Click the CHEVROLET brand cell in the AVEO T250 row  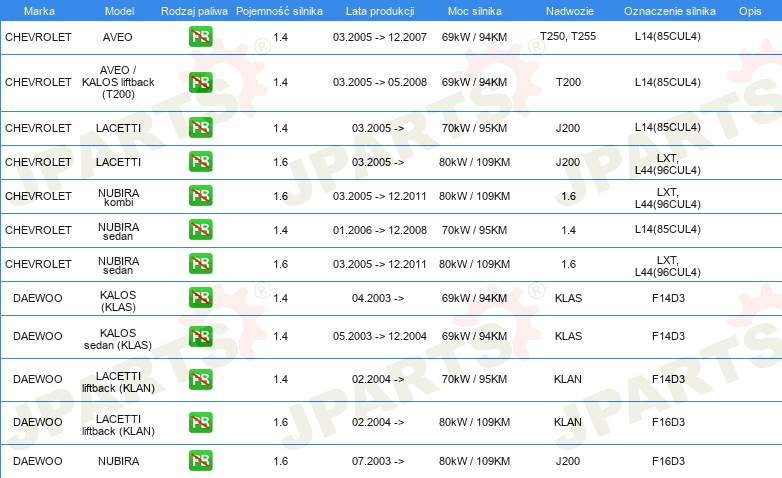click(38, 37)
